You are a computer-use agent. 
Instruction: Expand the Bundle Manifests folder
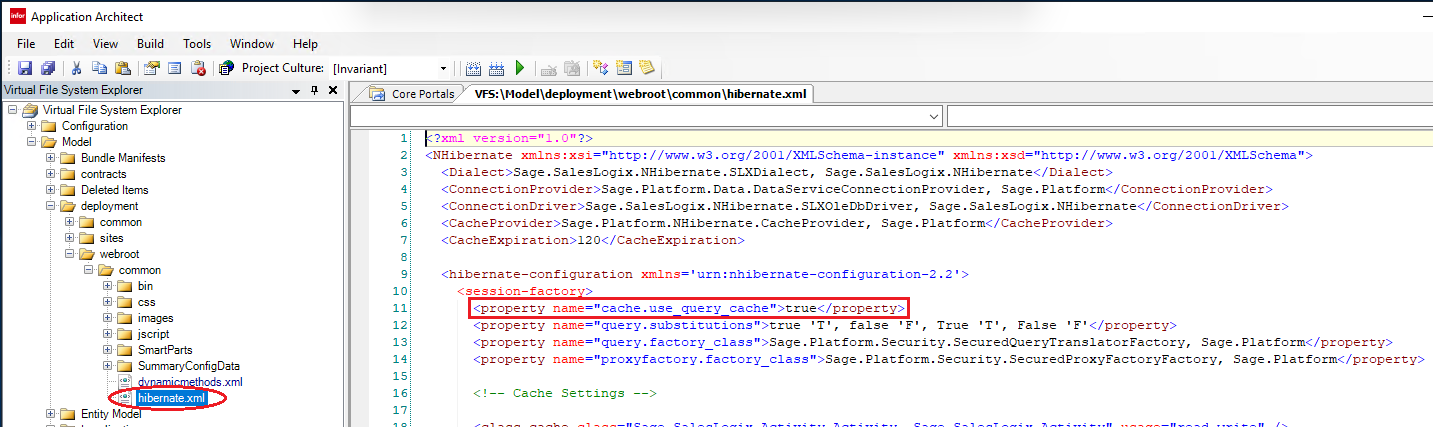coord(50,158)
